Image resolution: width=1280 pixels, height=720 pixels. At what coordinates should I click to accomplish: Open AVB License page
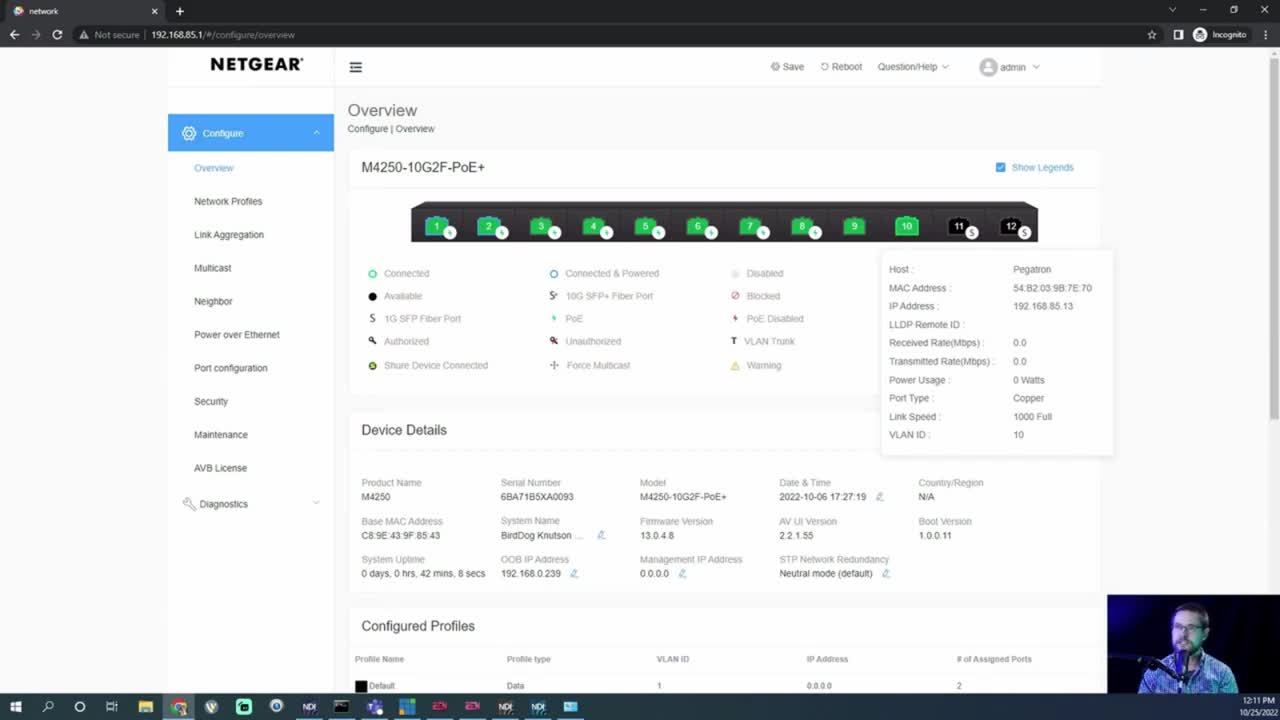click(220, 468)
